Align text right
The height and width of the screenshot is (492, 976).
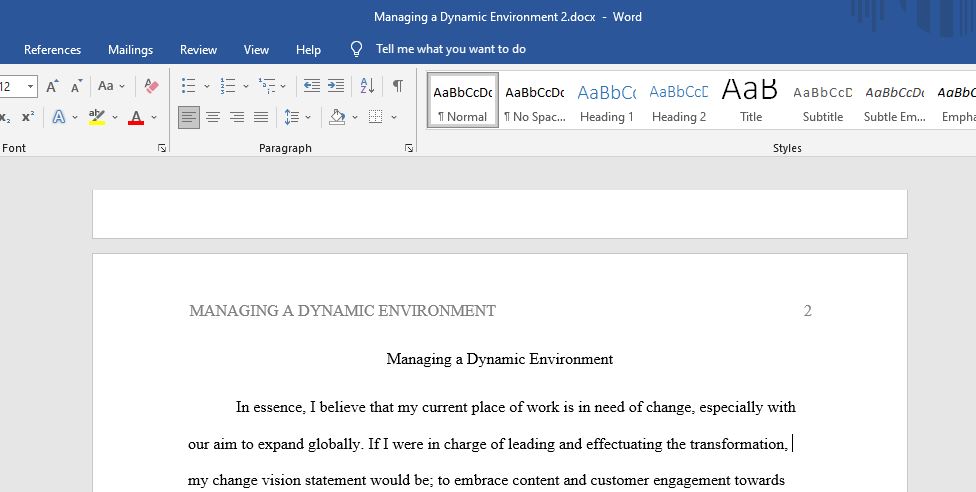pos(237,117)
